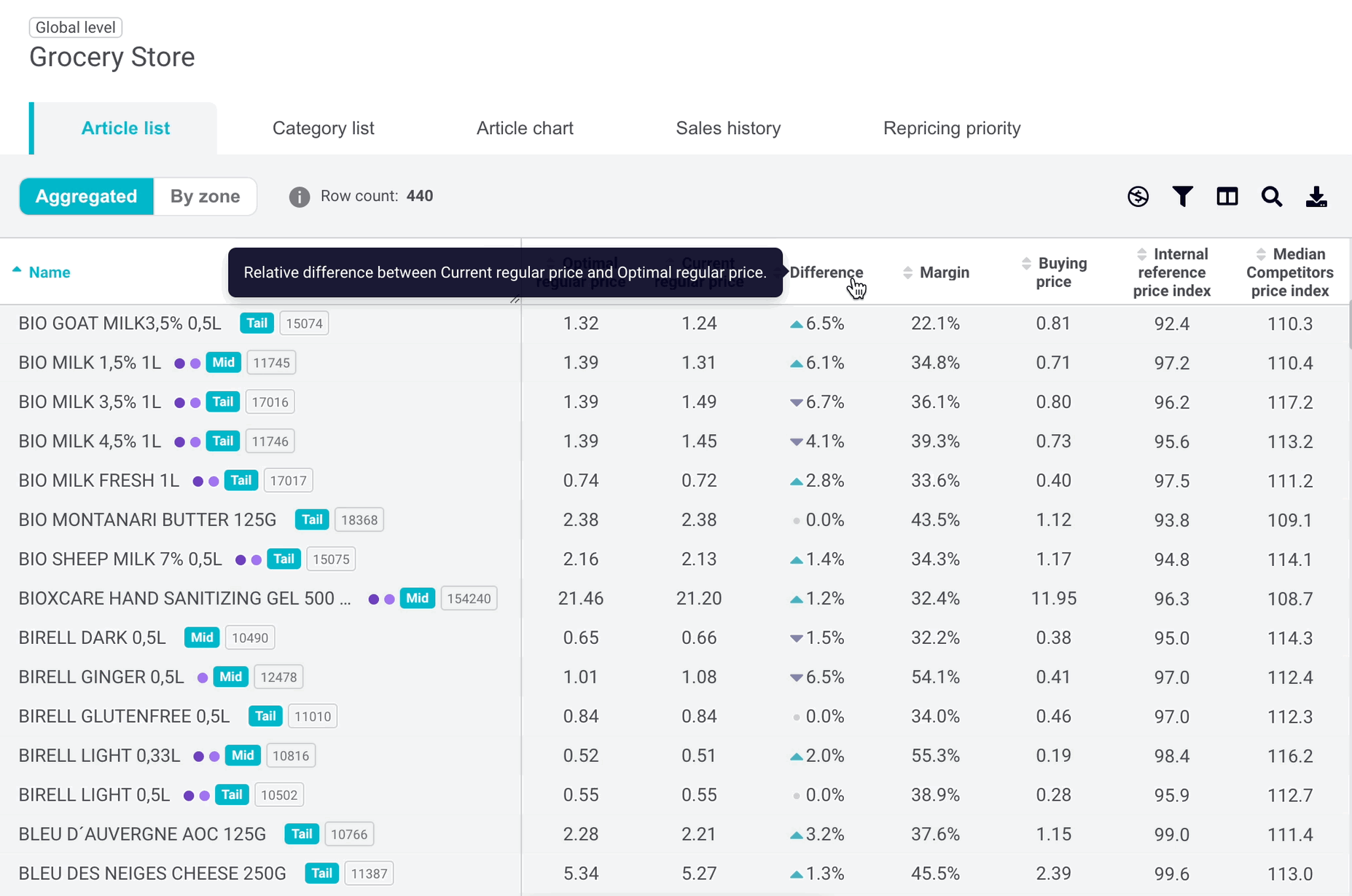1352x896 pixels.
Task: Switch to Aggregated view
Action: (x=86, y=197)
